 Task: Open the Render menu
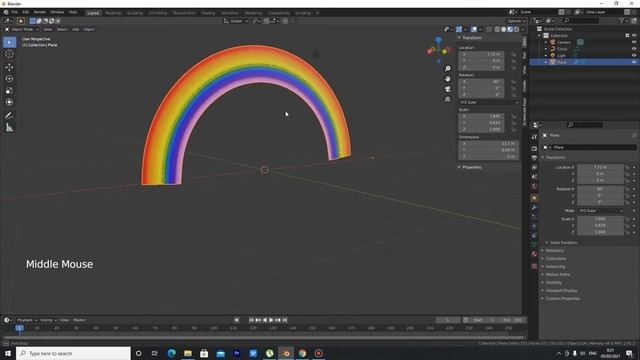coord(40,12)
